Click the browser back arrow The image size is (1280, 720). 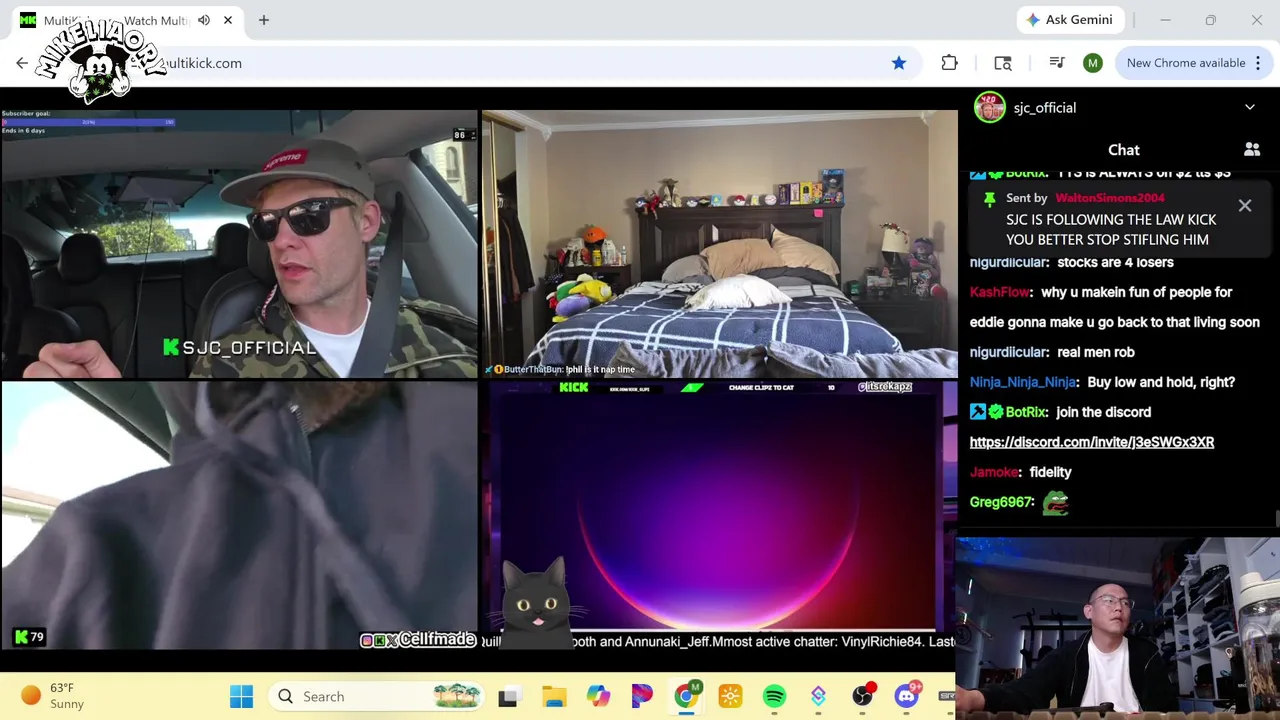(22, 63)
